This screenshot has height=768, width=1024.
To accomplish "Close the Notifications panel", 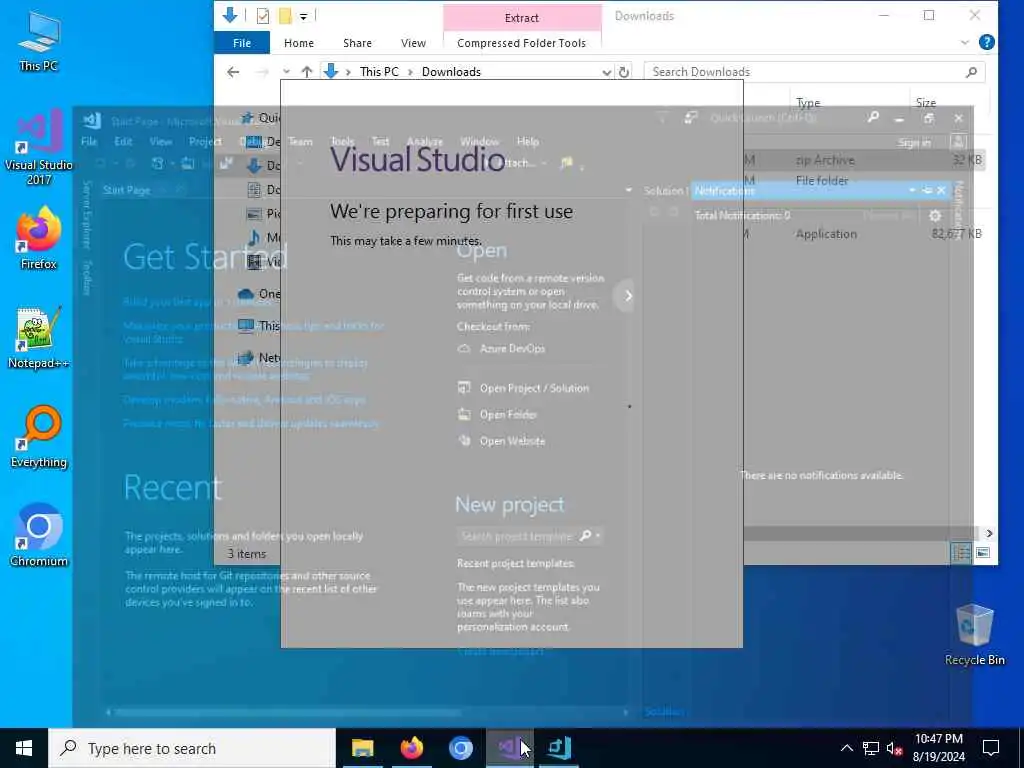I will pos(941,190).
